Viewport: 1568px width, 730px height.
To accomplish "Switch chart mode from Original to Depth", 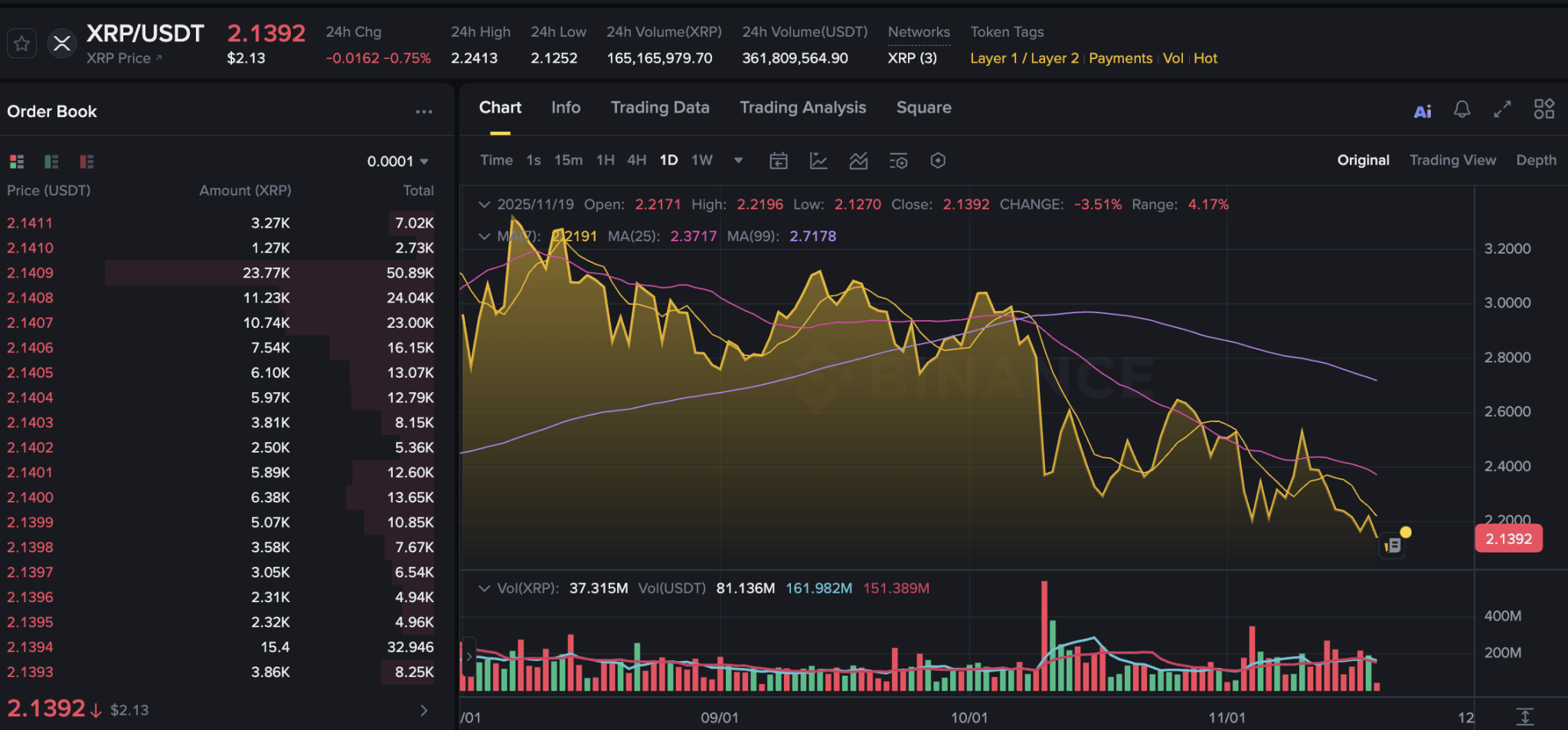I will click(x=1536, y=159).
